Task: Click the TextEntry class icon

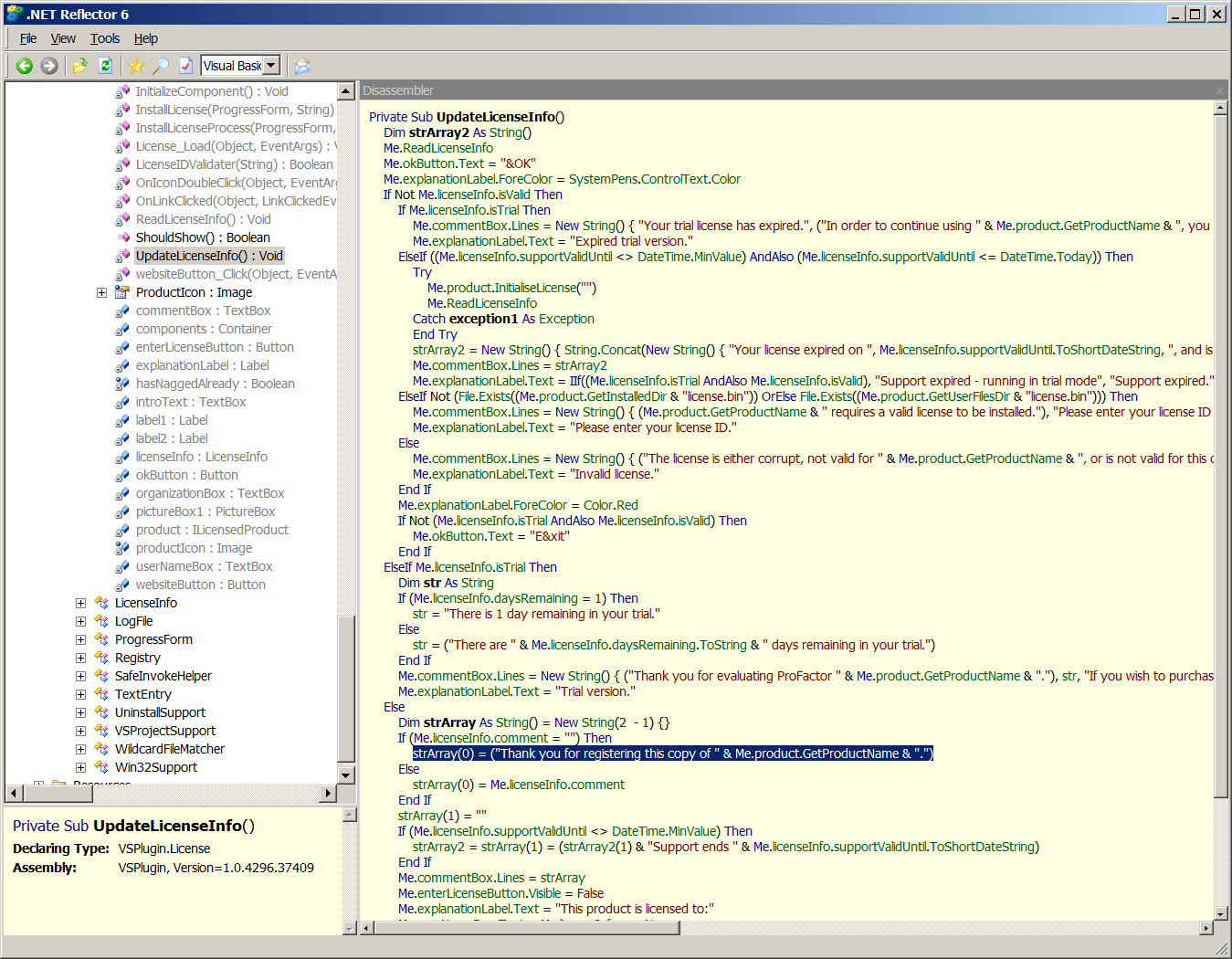Action: point(101,694)
